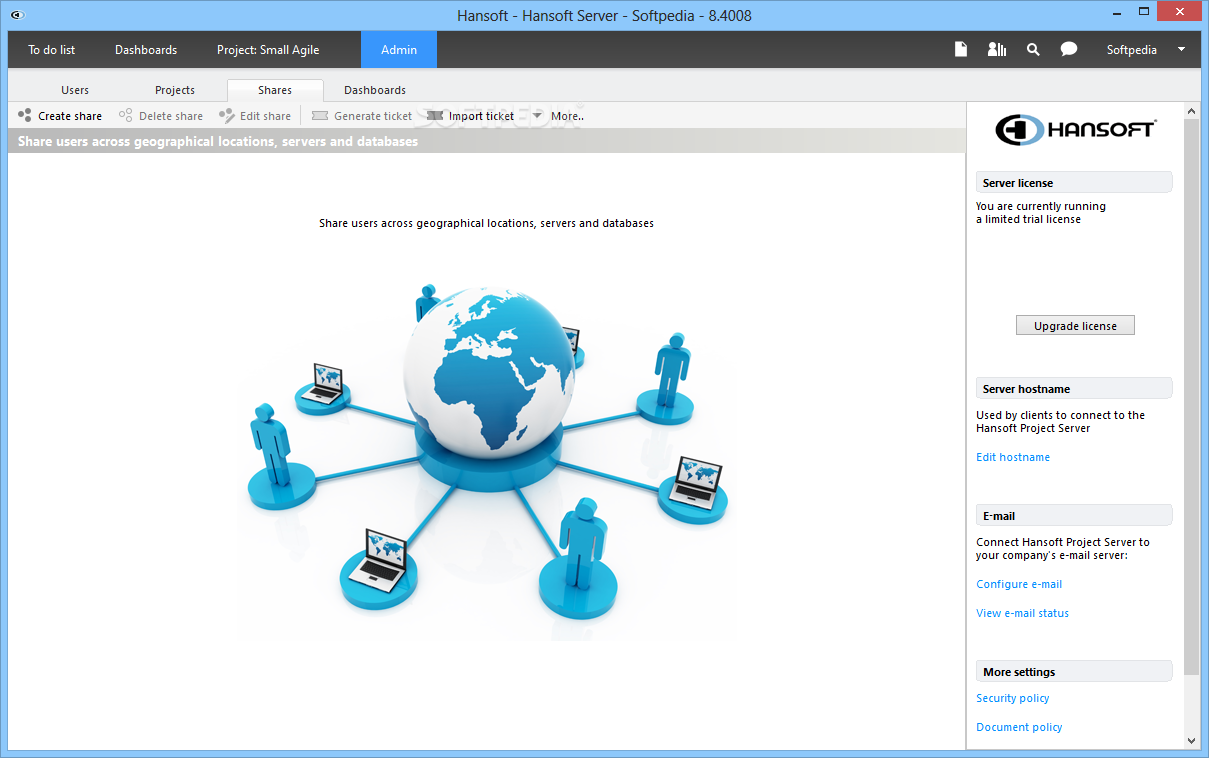Switch to the Projects tab
This screenshot has width=1209, height=758.
(175, 90)
